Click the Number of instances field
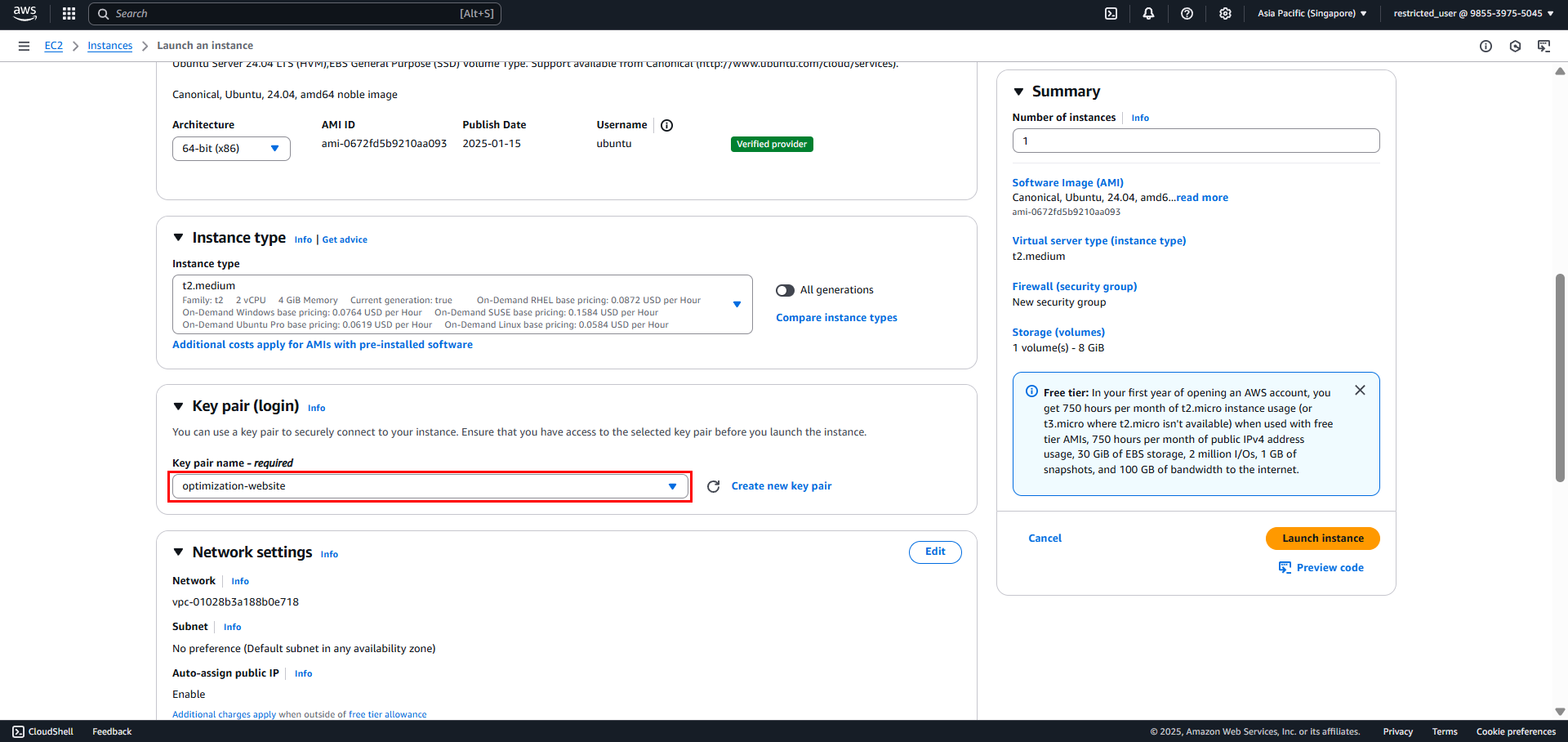Screen dimensions: 1568x742 point(1196,141)
